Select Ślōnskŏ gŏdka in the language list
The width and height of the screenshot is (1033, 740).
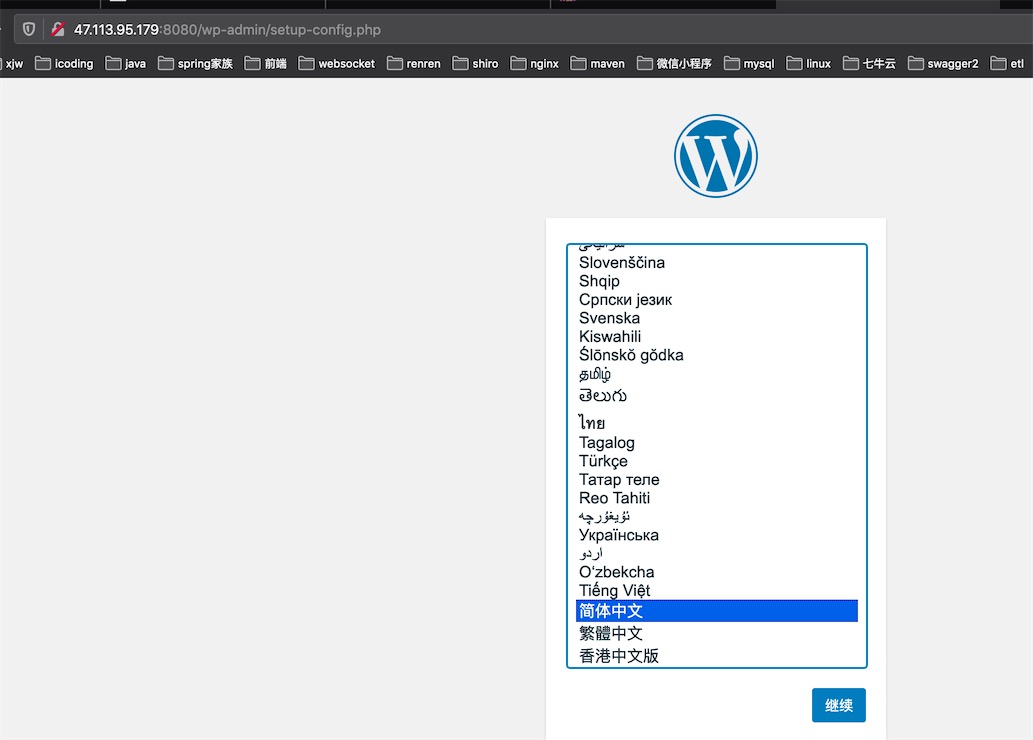click(x=717, y=355)
